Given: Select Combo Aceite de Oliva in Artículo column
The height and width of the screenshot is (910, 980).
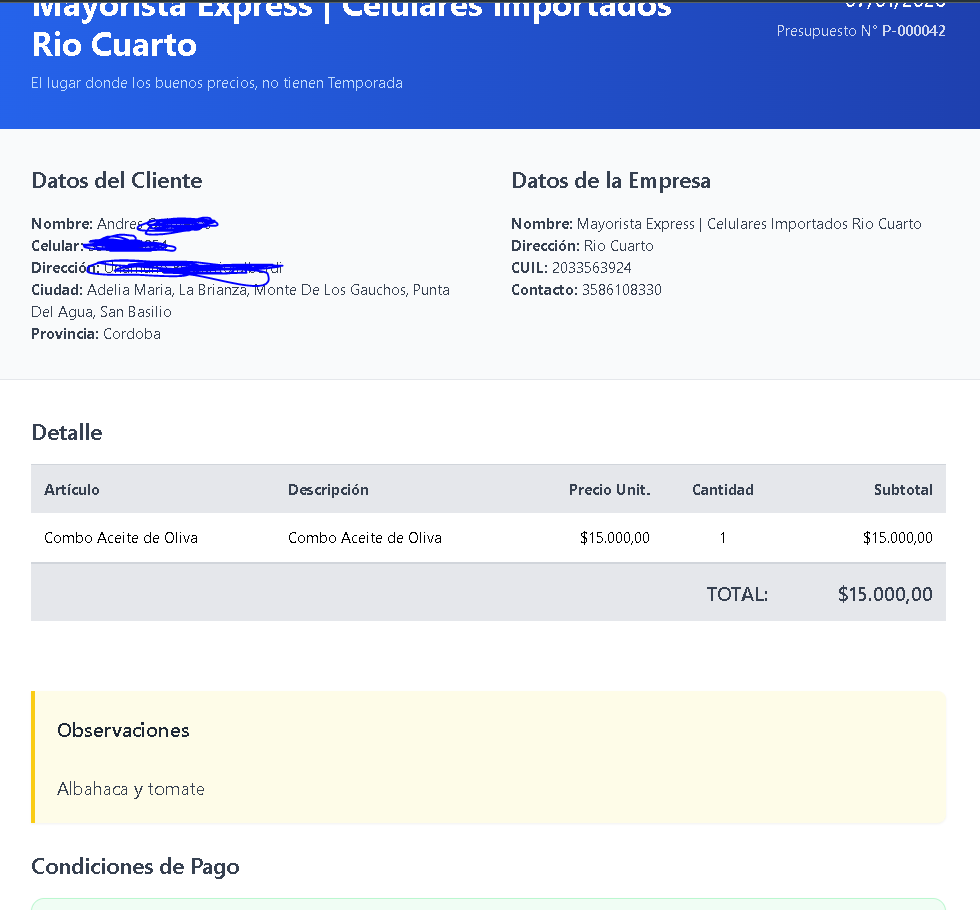Looking at the screenshot, I should pyautogui.click(x=121, y=538).
